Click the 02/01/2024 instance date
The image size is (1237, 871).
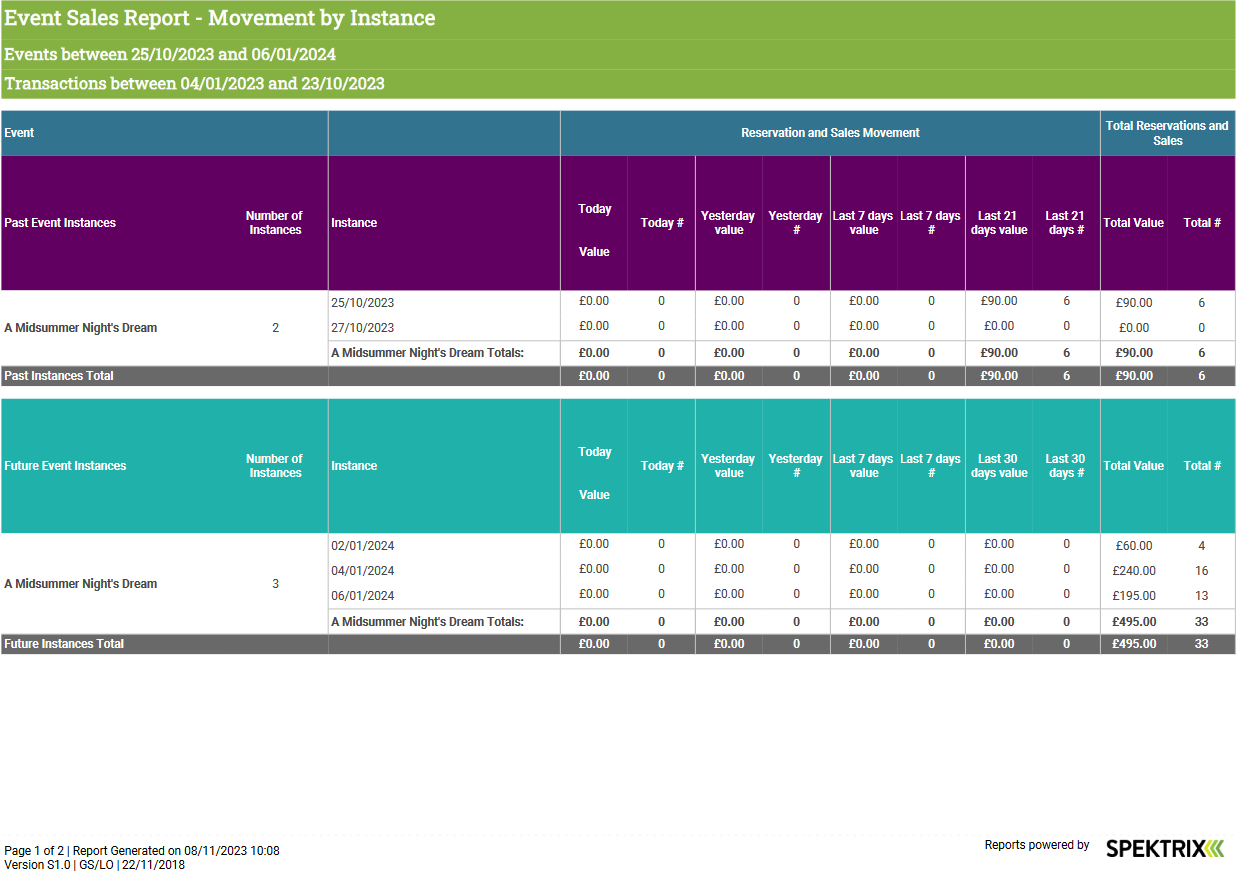(x=362, y=546)
